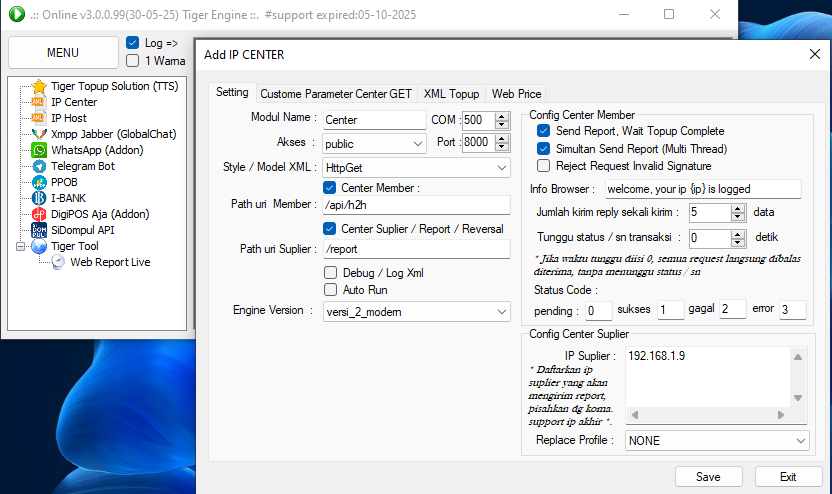Click the Save button
Screen dimensions: 832x494
pyautogui.click(x=708, y=477)
